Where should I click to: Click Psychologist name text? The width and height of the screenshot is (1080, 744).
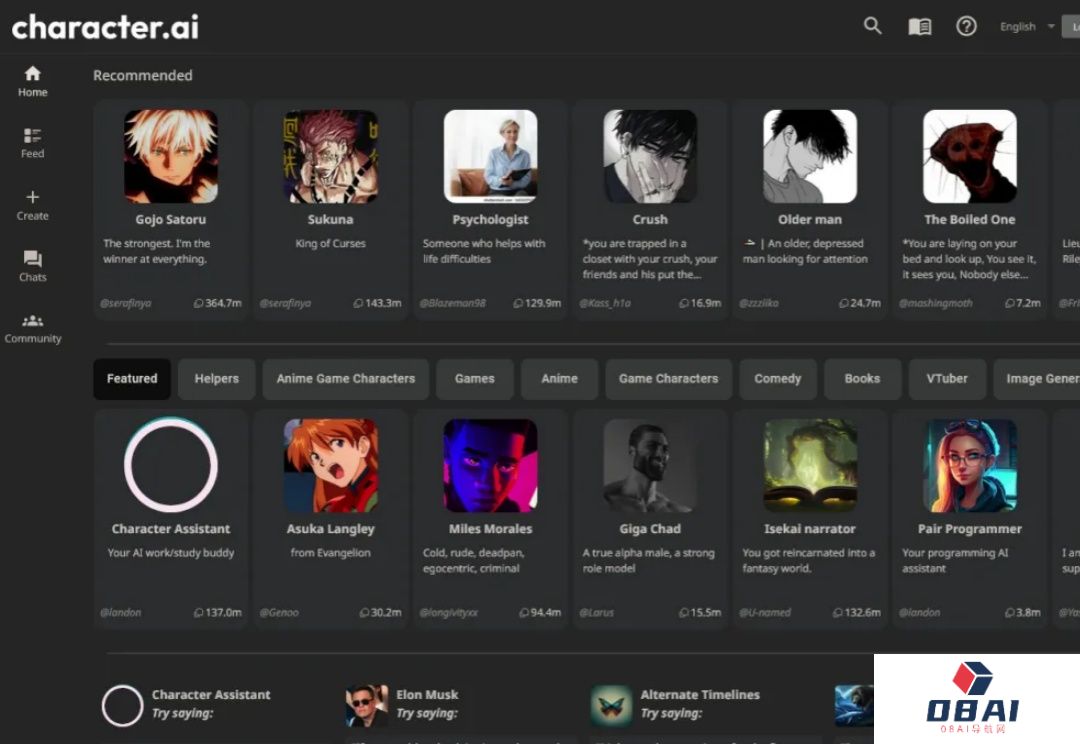click(x=490, y=220)
